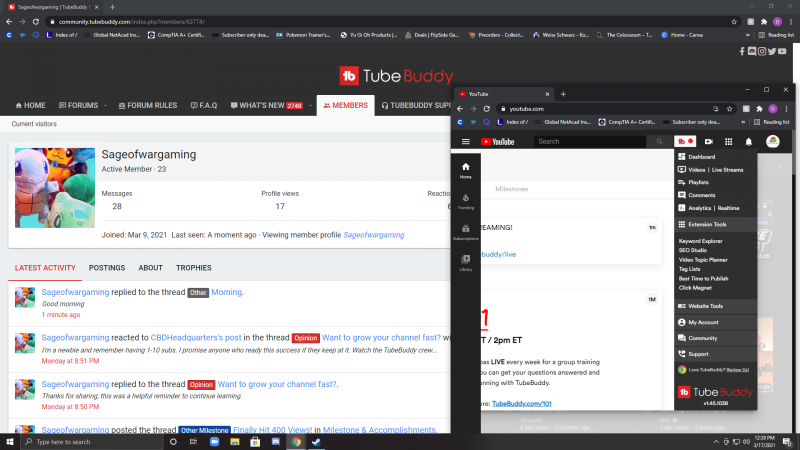
Task: Click the Sageofwargaming profile avatar image
Action: (55, 188)
